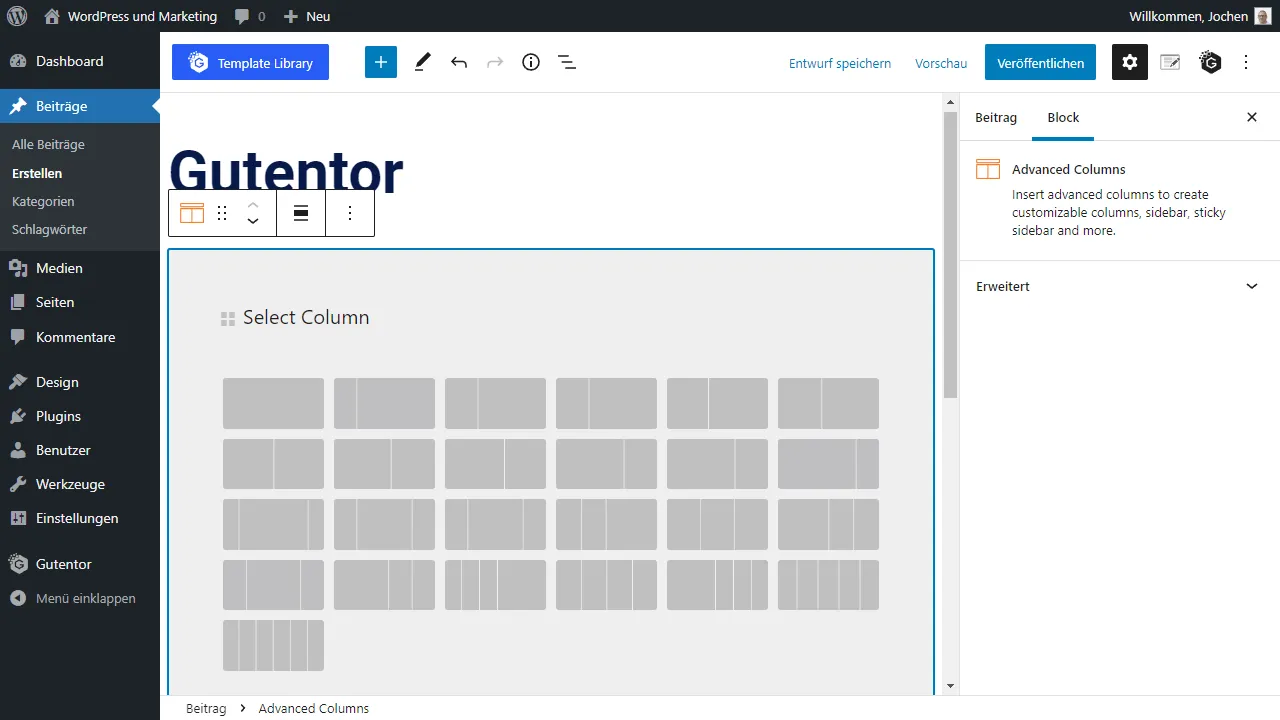This screenshot has width=1280, height=720.
Task: Open Alle Beiträge submenu
Action: coord(48,144)
